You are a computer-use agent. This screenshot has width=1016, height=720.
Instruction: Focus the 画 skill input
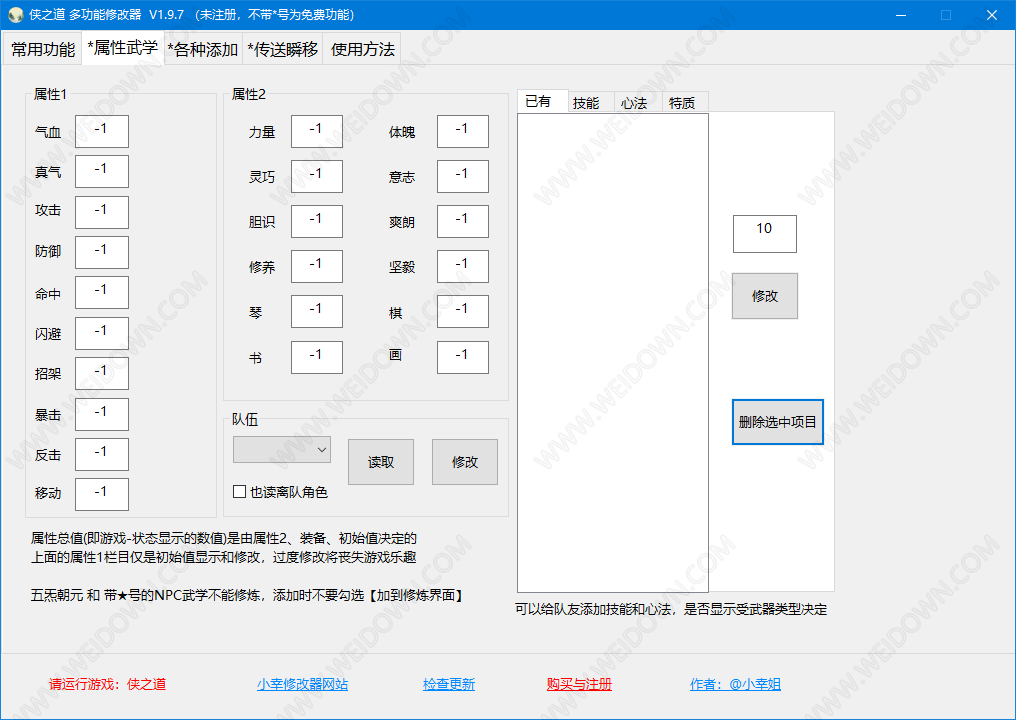(x=463, y=357)
